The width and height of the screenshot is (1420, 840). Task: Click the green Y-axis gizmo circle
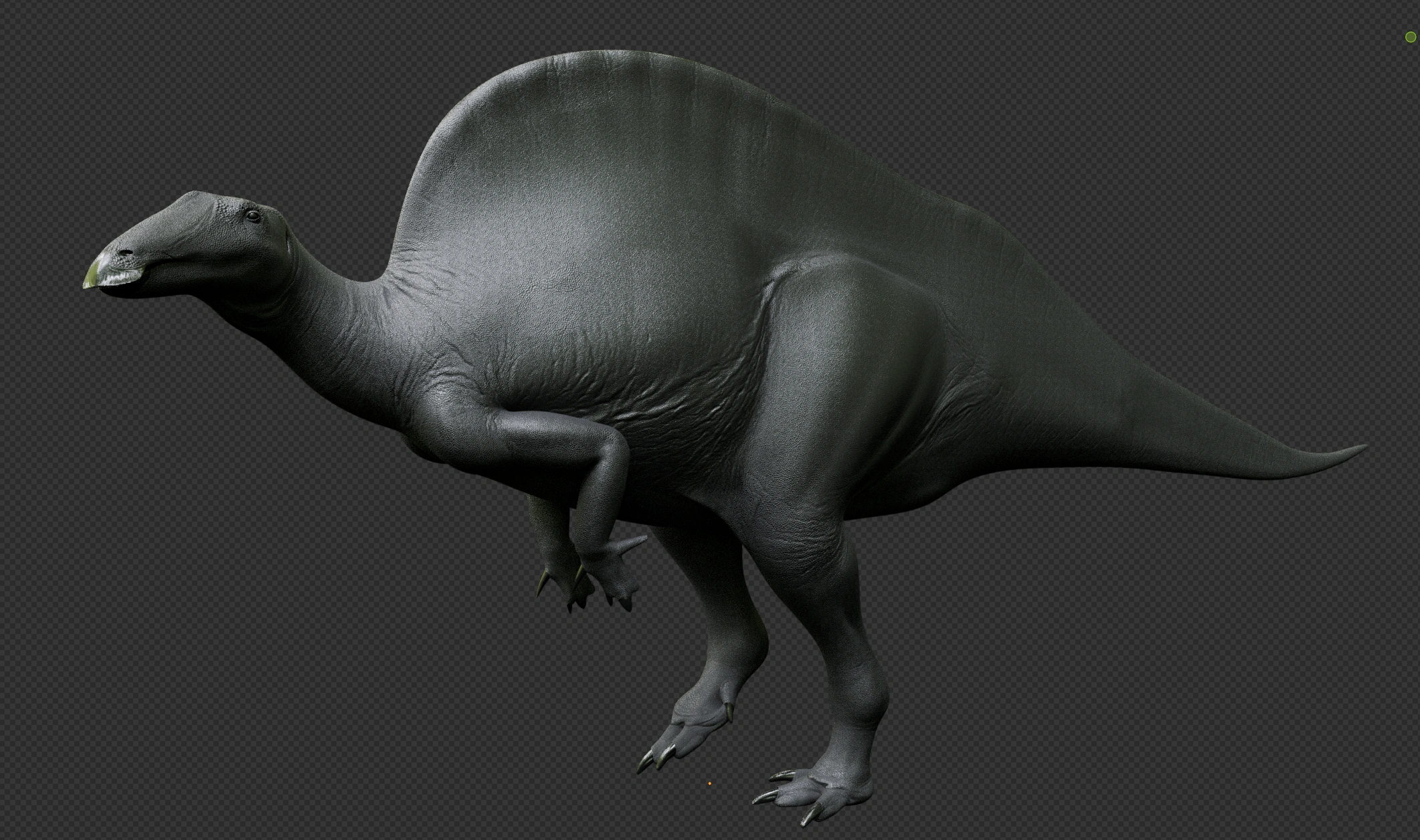1410,37
